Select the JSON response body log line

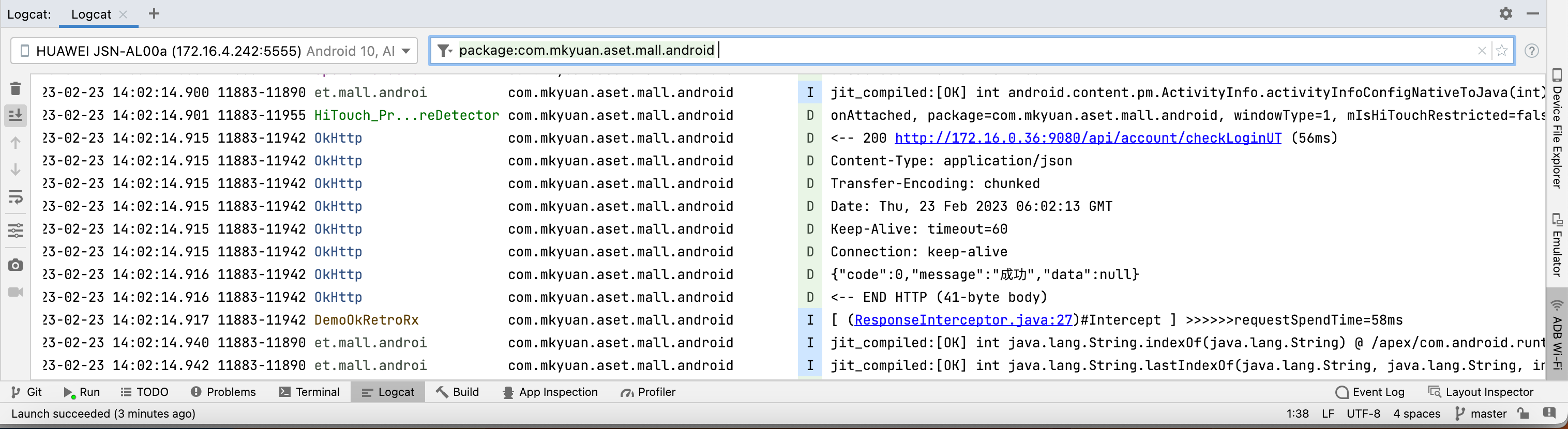click(984, 275)
